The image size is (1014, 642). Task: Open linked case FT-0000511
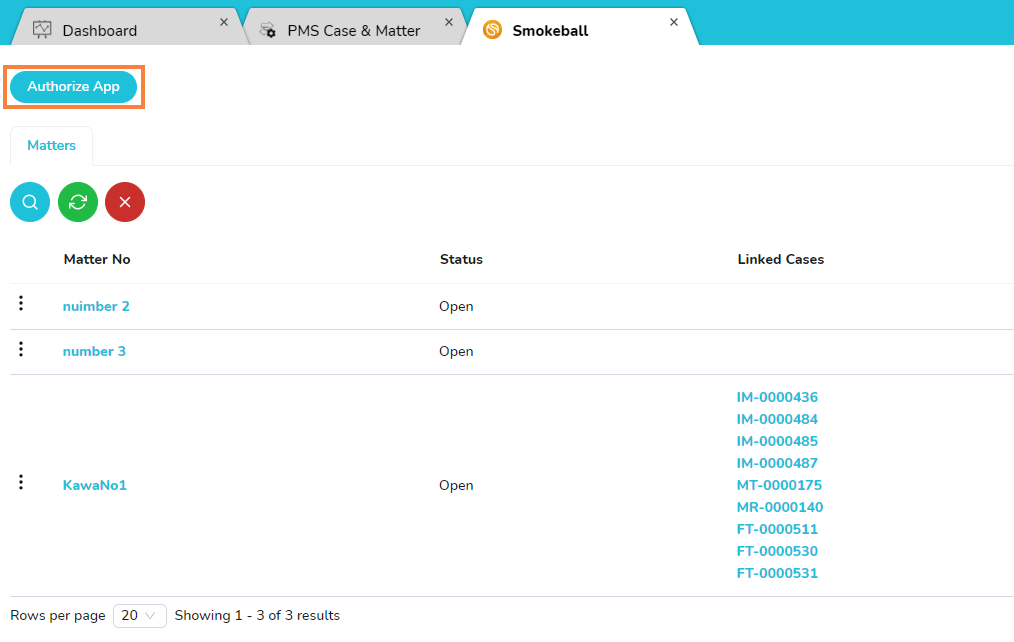pyautogui.click(x=777, y=530)
